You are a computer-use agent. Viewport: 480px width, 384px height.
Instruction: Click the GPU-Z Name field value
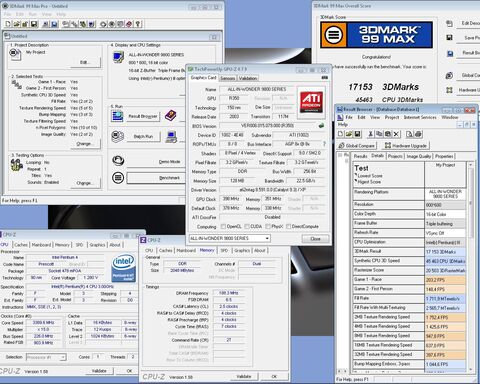pyautogui.click(x=257, y=89)
